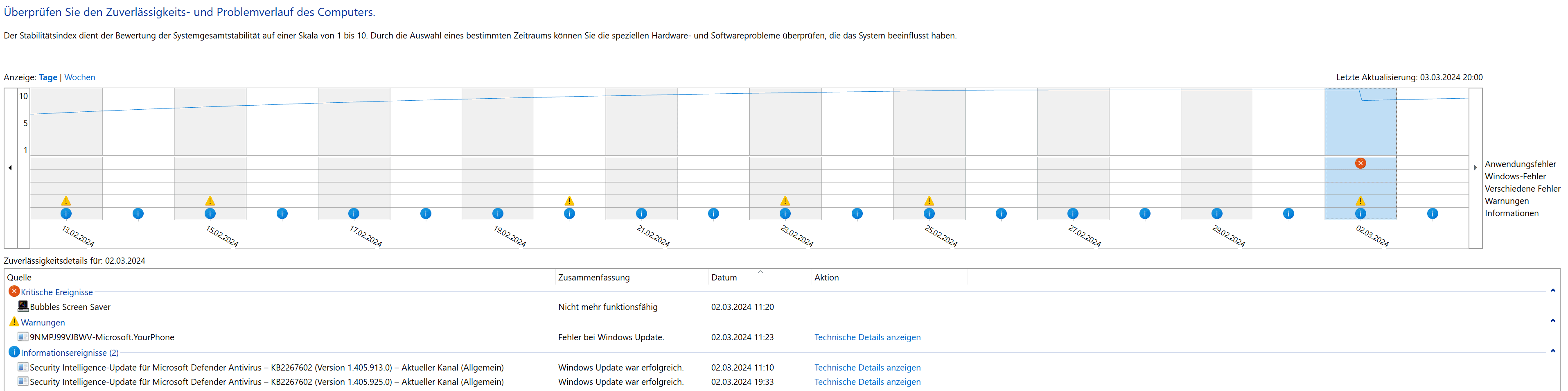Click the Bubbles Screen Saver program icon

point(23,306)
